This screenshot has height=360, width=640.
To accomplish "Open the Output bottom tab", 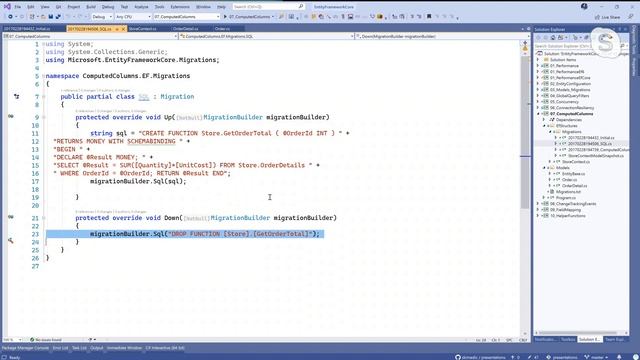I will pos(97,348).
